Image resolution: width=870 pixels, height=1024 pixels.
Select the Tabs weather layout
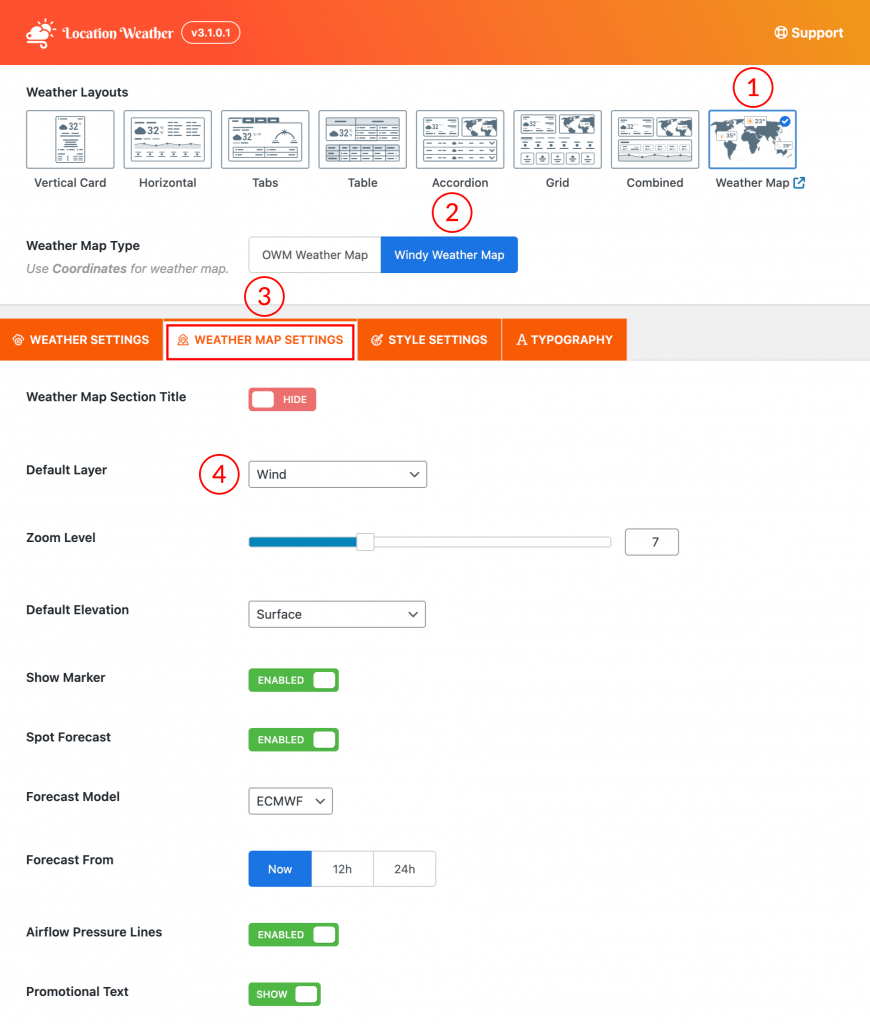tap(264, 139)
